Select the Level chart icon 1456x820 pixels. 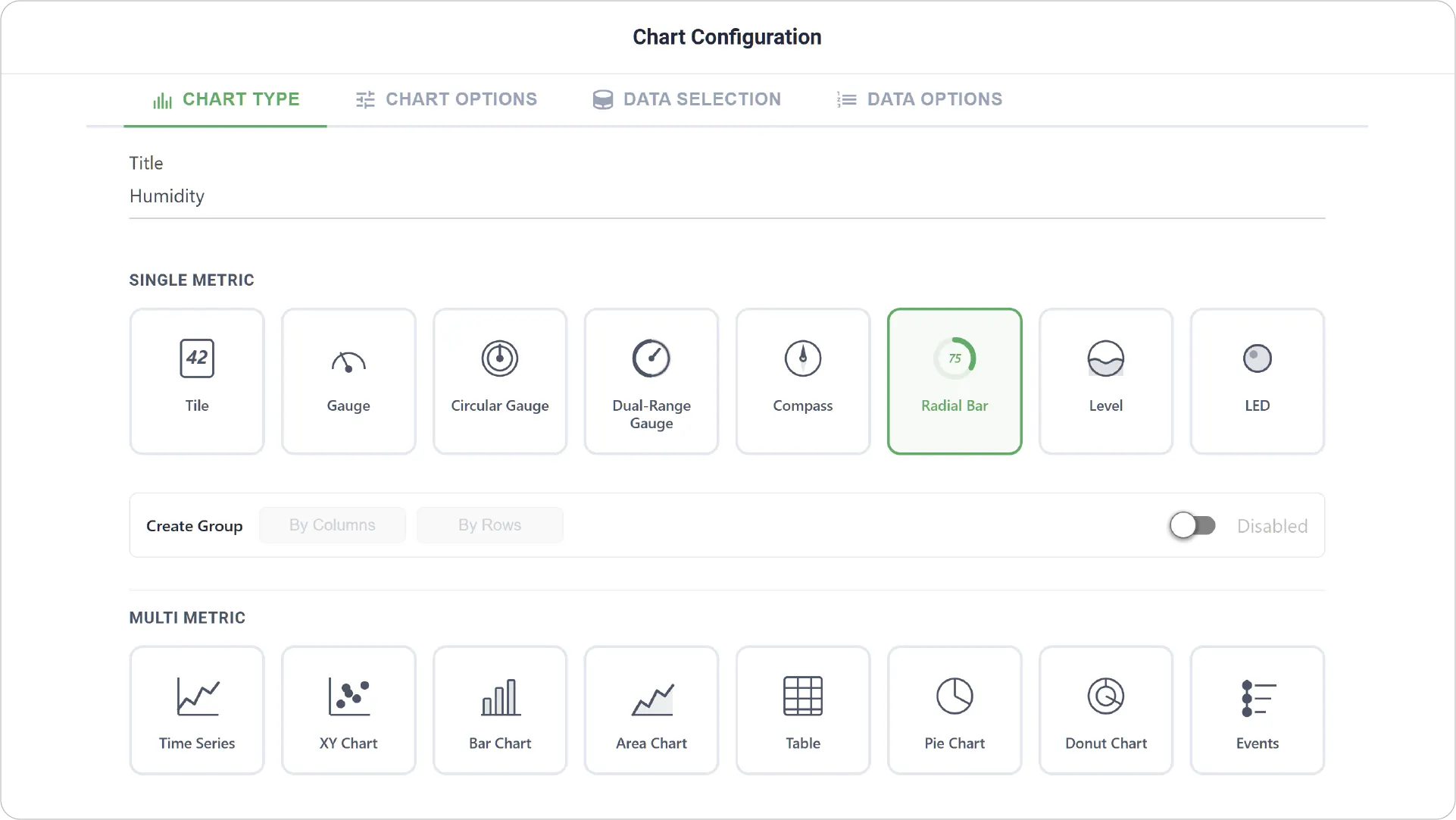click(x=1106, y=381)
